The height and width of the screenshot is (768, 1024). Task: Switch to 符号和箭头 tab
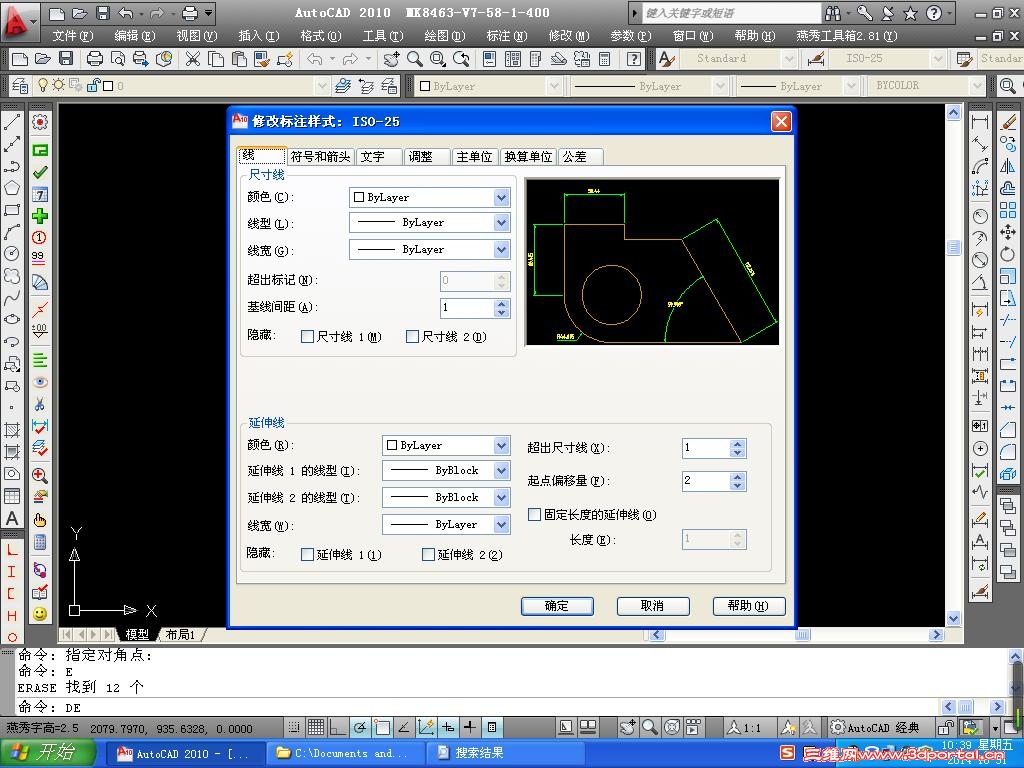click(320, 157)
